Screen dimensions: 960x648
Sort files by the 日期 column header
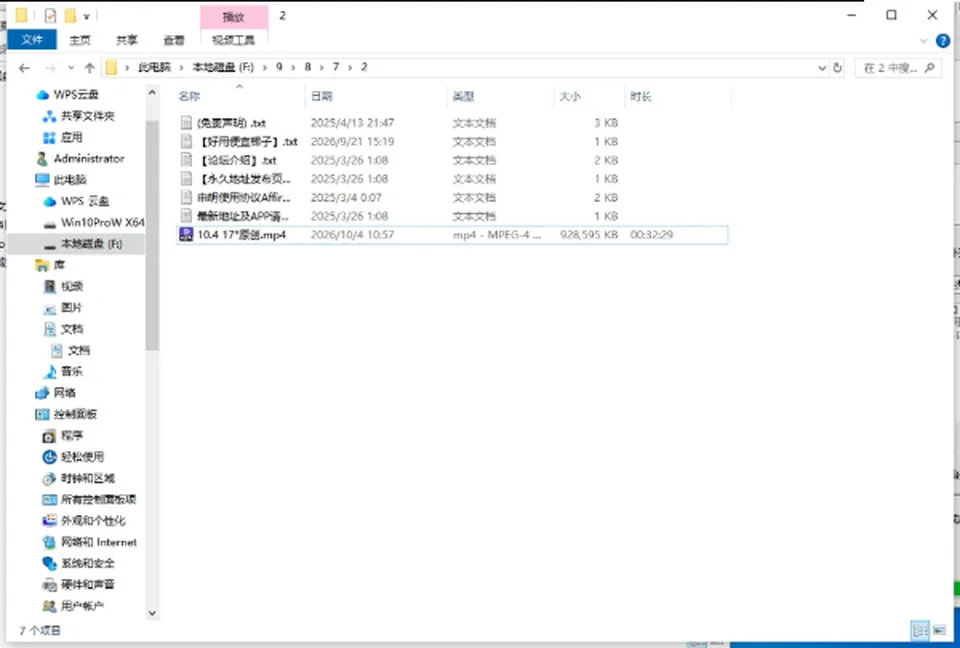[321, 96]
